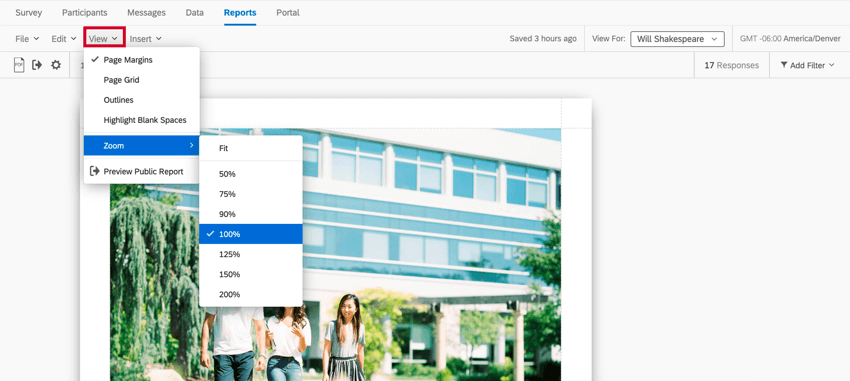
Task: Expand the Zoom submenu entry
Action: coord(142,145)
